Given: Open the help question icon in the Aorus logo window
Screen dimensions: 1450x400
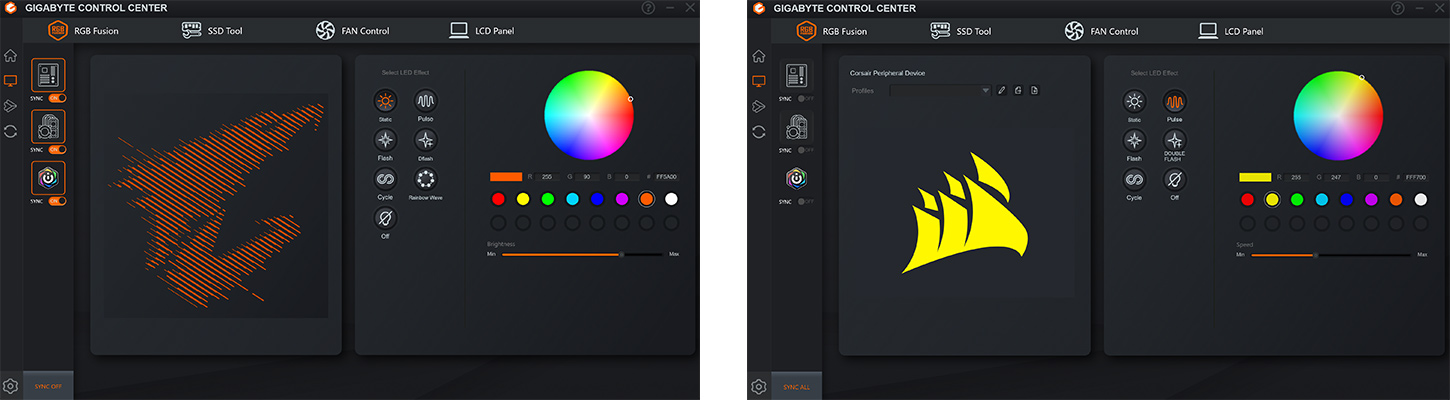Looking at the screenshot, I should tap(650, 8).
